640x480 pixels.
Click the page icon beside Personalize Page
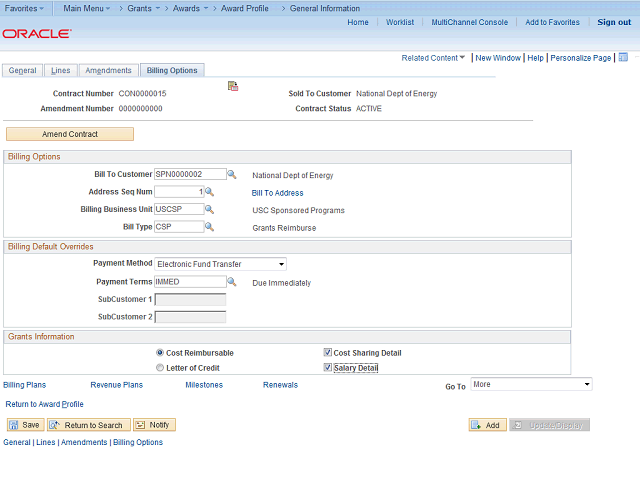[x=623, y=58]
